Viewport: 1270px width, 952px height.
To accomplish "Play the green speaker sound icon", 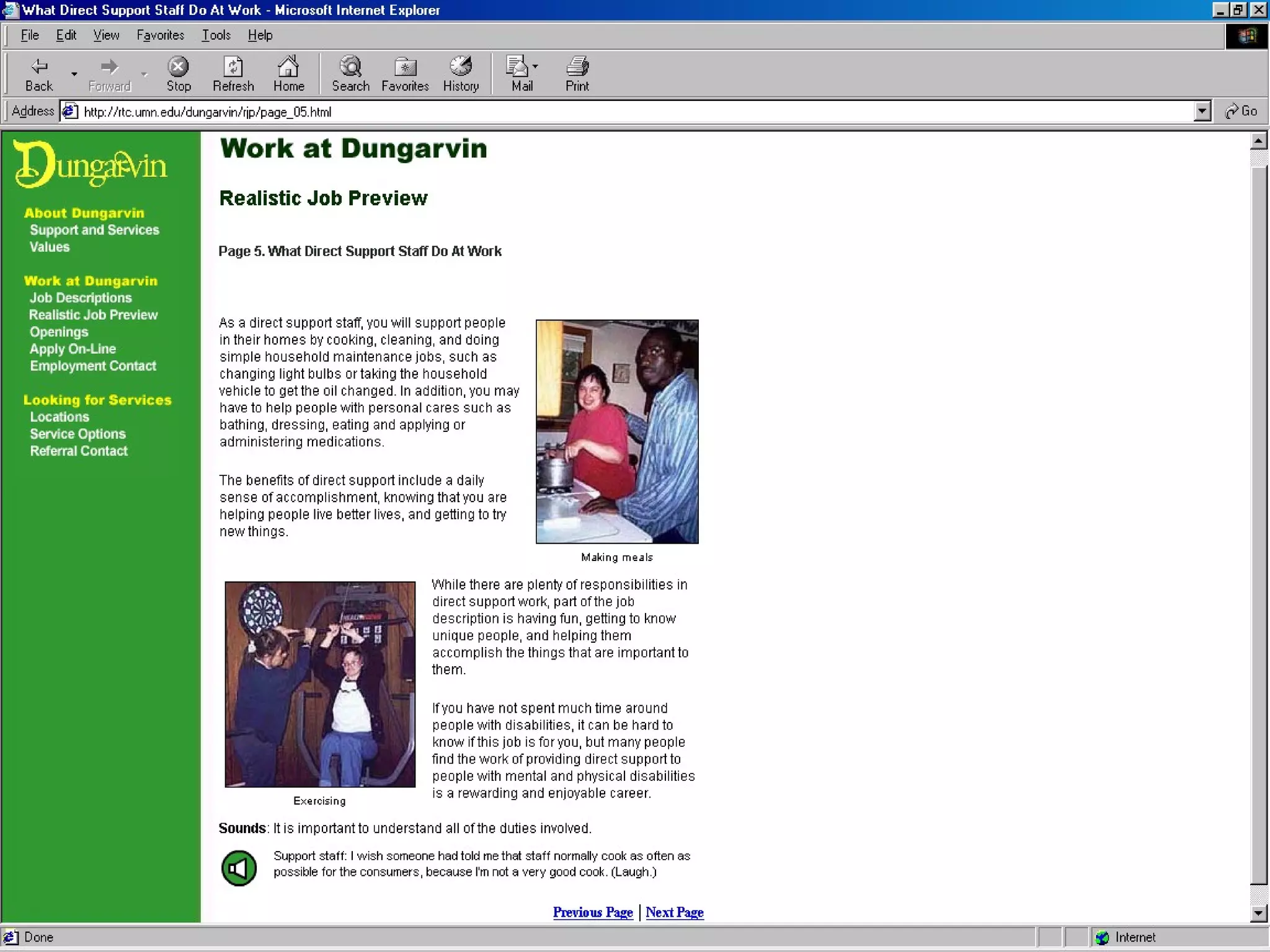I will (x=239, y=868).
